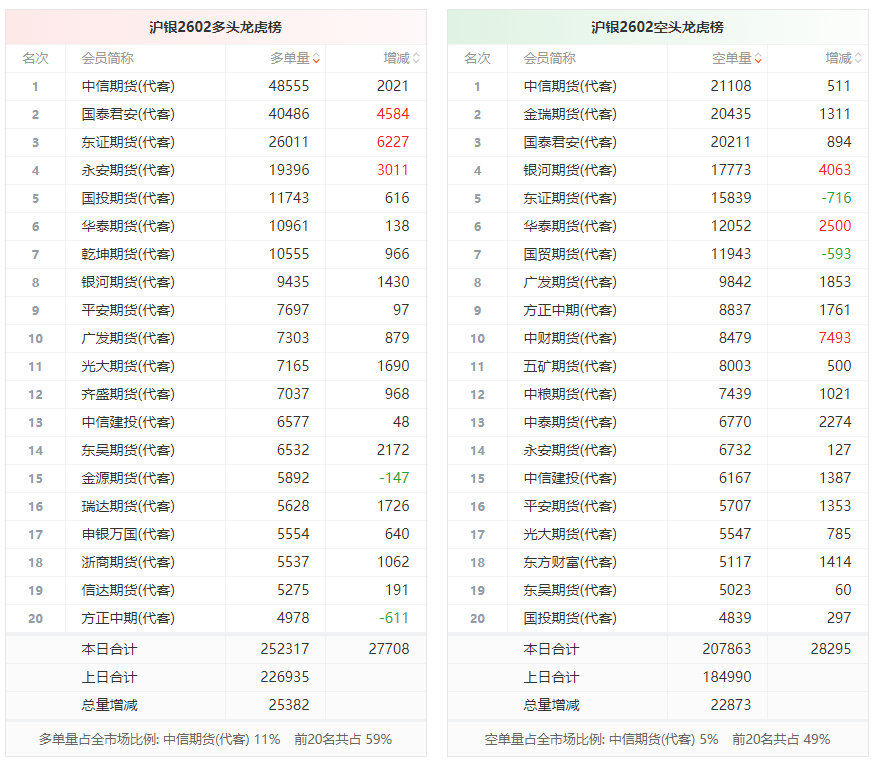
Task: Click short 总量增减 value 22873
Action: point(731,704)
